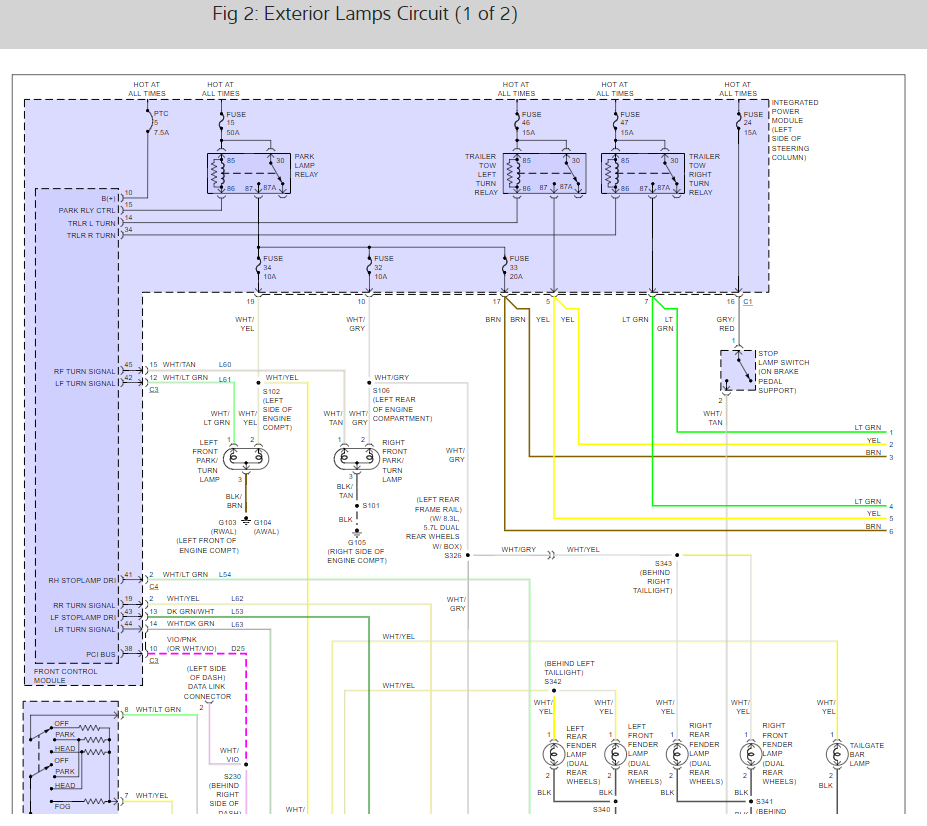The height and width of the screenshot is (826, 927).
Task: Click the 'RR TURN SIGNAL' pin label
Action: [85, 605]
